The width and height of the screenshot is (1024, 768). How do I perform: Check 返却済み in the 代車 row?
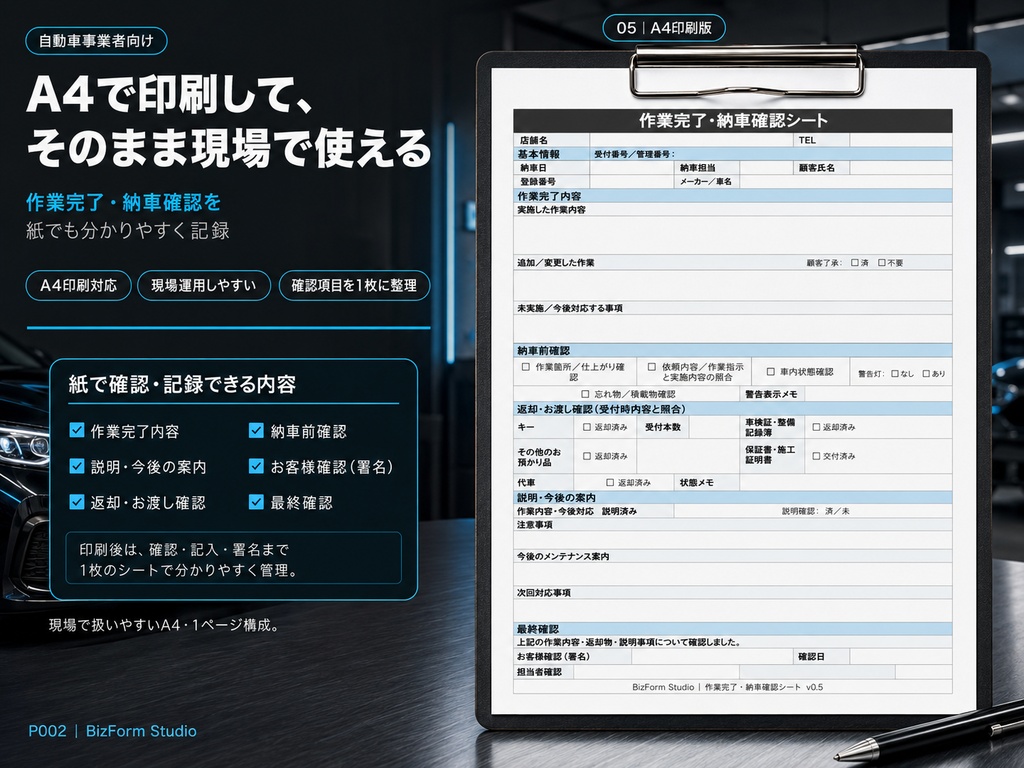[610, 483]
